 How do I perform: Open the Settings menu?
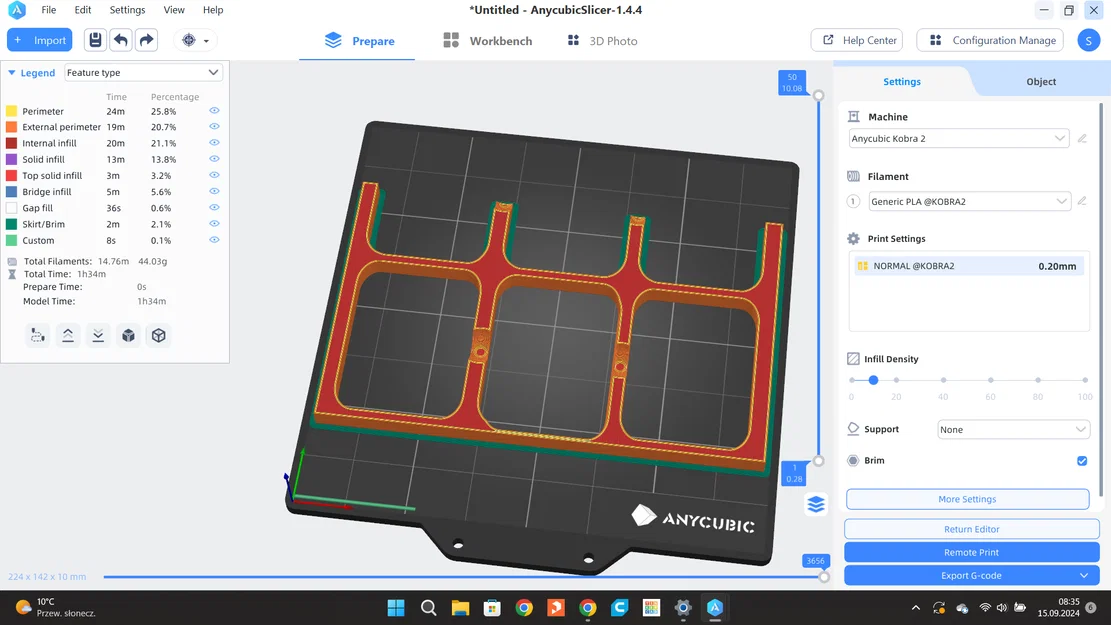(x=128, y=10)
